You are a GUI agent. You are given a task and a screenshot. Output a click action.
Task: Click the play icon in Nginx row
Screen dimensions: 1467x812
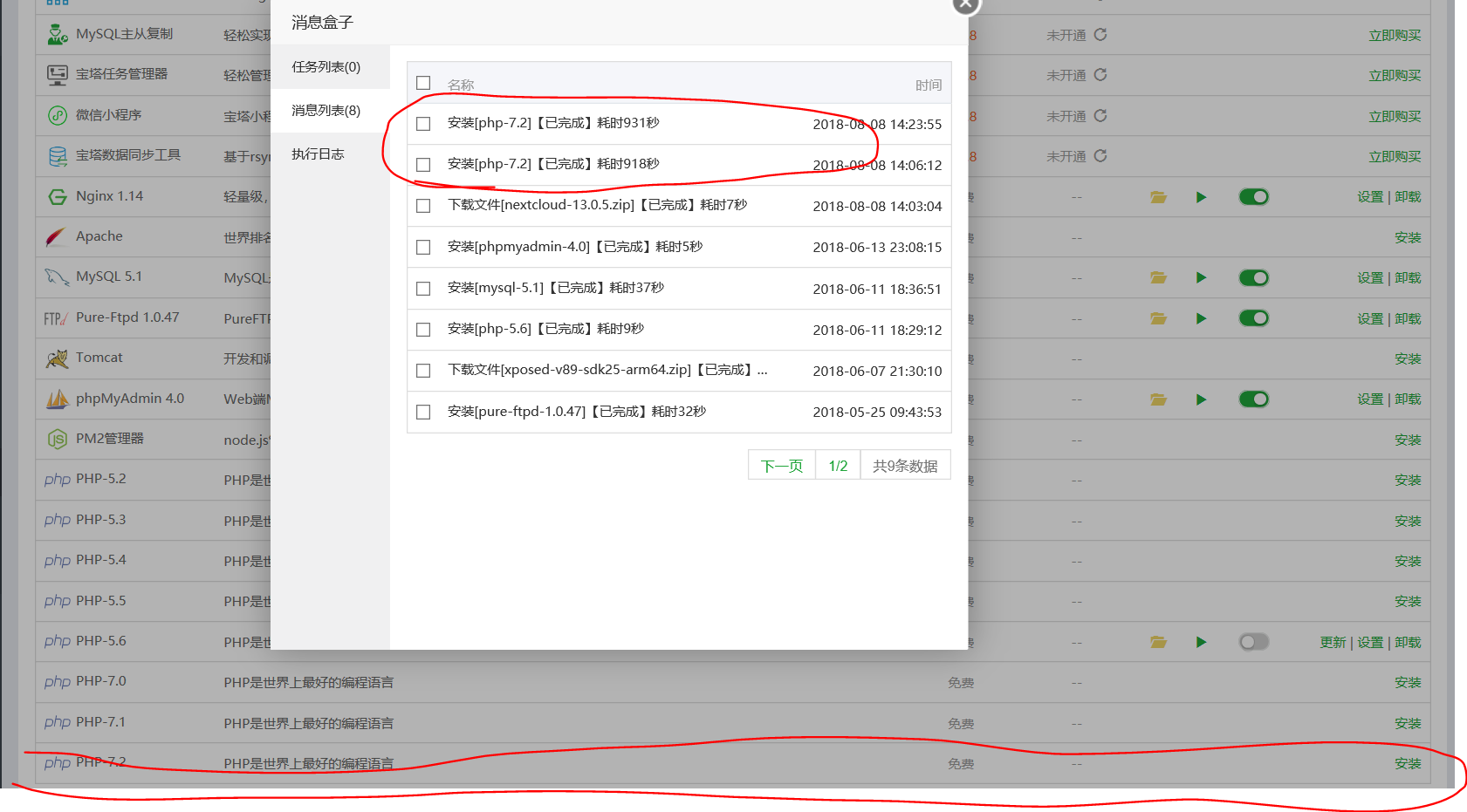[x=1202, y=197]
